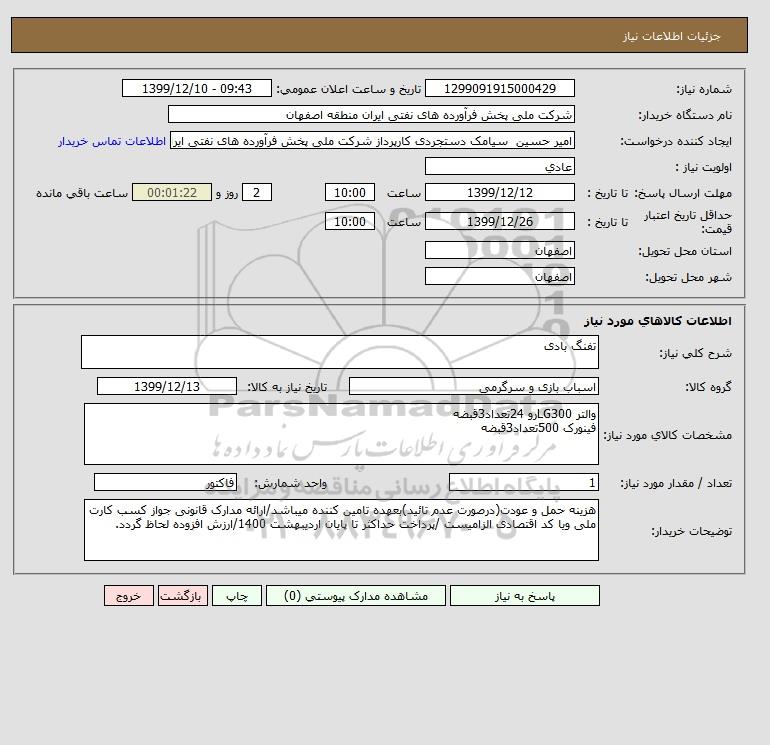Click the ایجاد کننده درخواست label
Image resolution: width=770 pixels, height=745 pixels.
[x=676, y=141]
